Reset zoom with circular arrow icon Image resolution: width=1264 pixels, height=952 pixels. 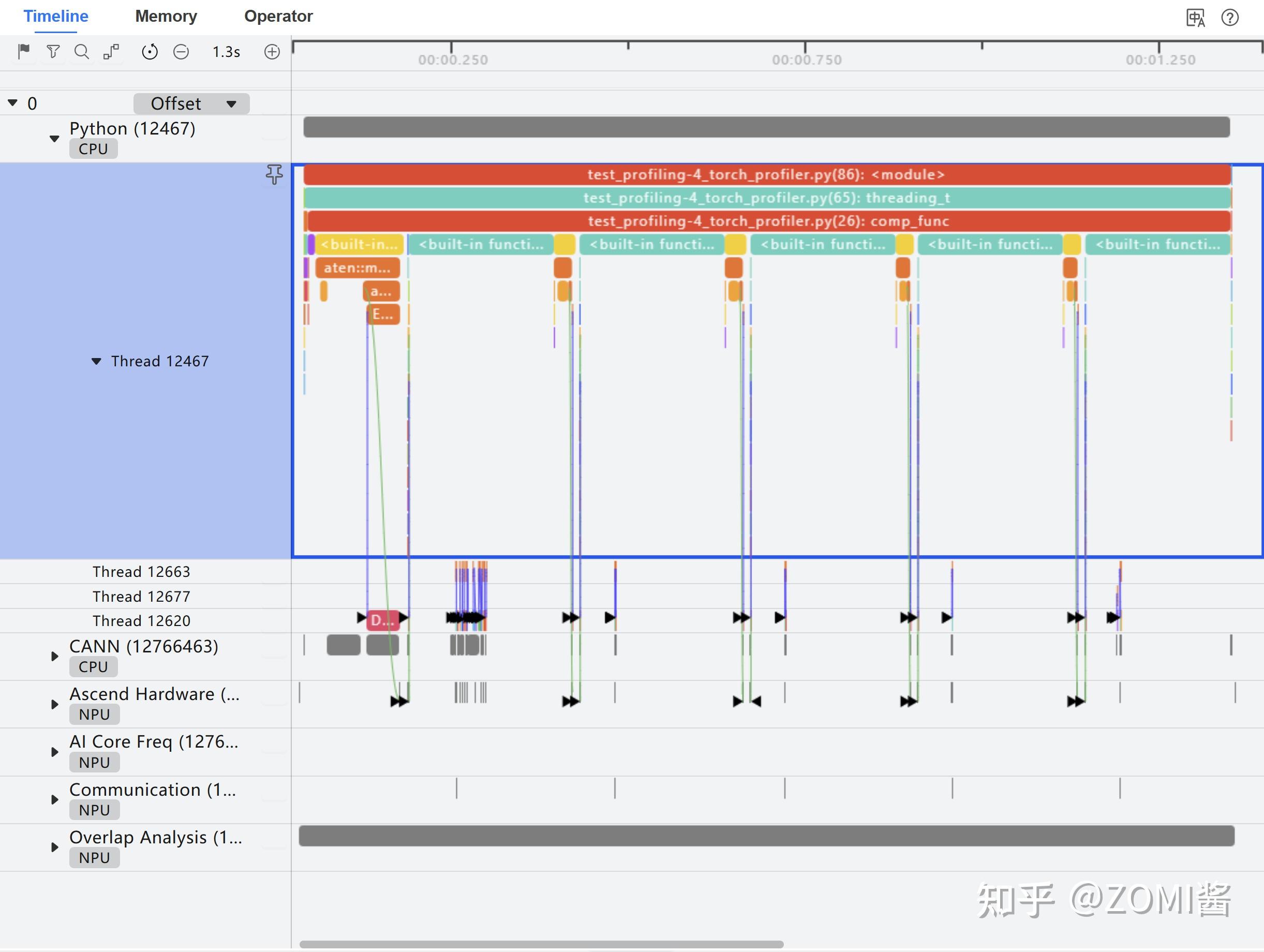[x=150, y=52]
